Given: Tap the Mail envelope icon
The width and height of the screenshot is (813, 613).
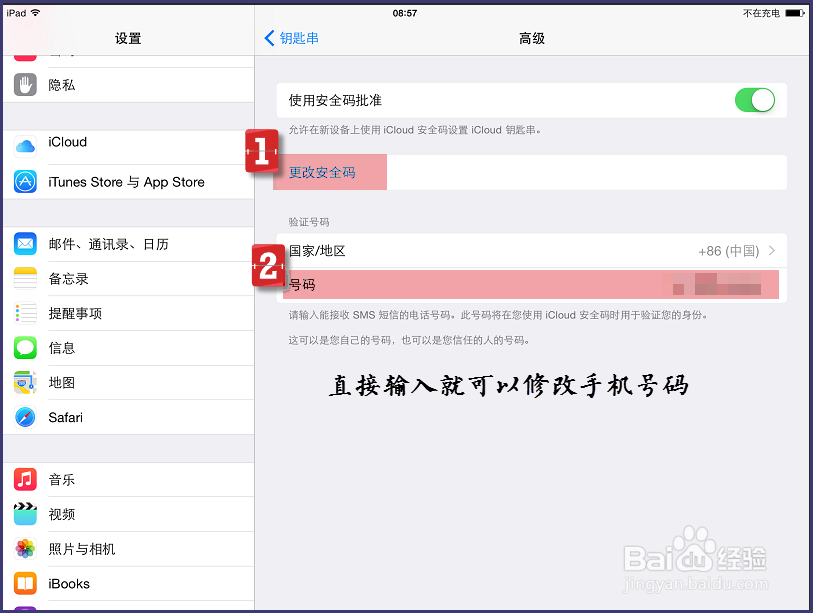Looking at the screenshot, I should 25,244.
